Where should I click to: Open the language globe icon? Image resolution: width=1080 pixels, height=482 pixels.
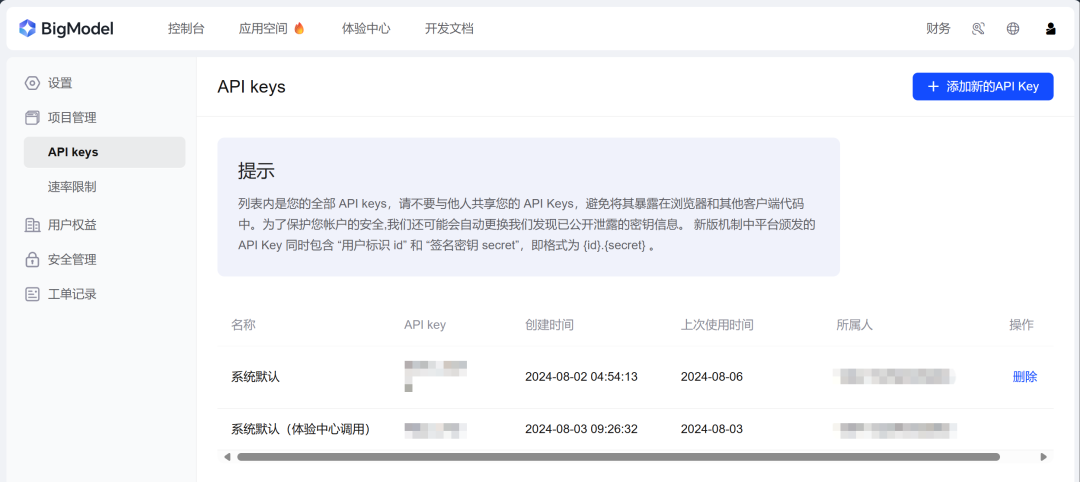click(x=1012, y=28)
